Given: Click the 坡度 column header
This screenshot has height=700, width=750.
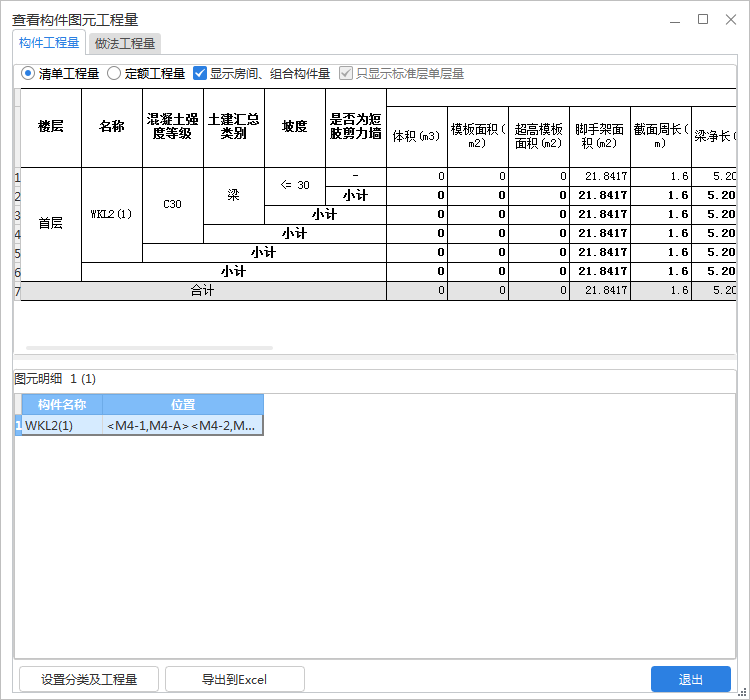Looking at the screenshot, I should click(x=295, y=128).
